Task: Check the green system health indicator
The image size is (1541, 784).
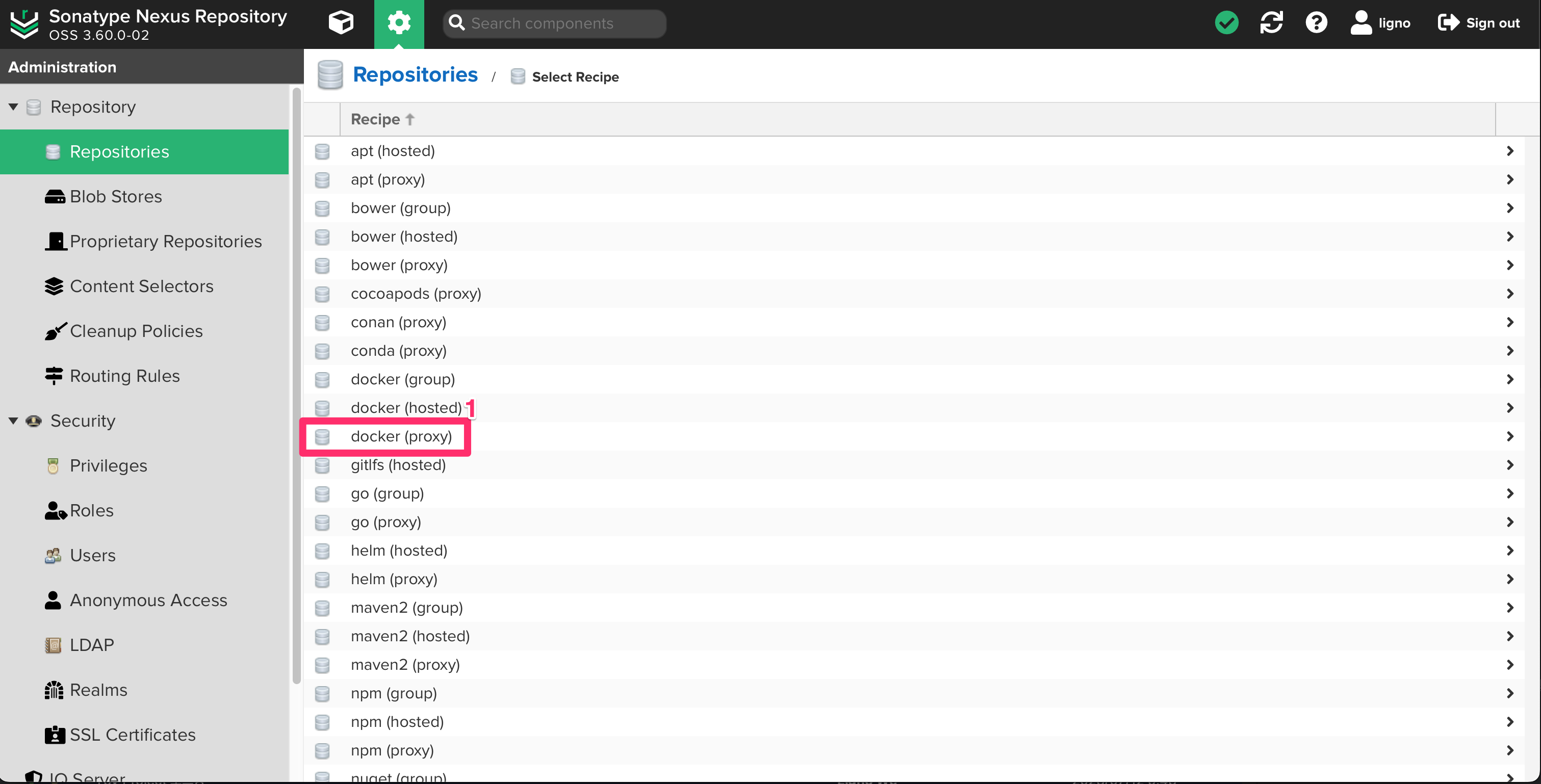Action: pyautogui.click(x=1226, y=22)
